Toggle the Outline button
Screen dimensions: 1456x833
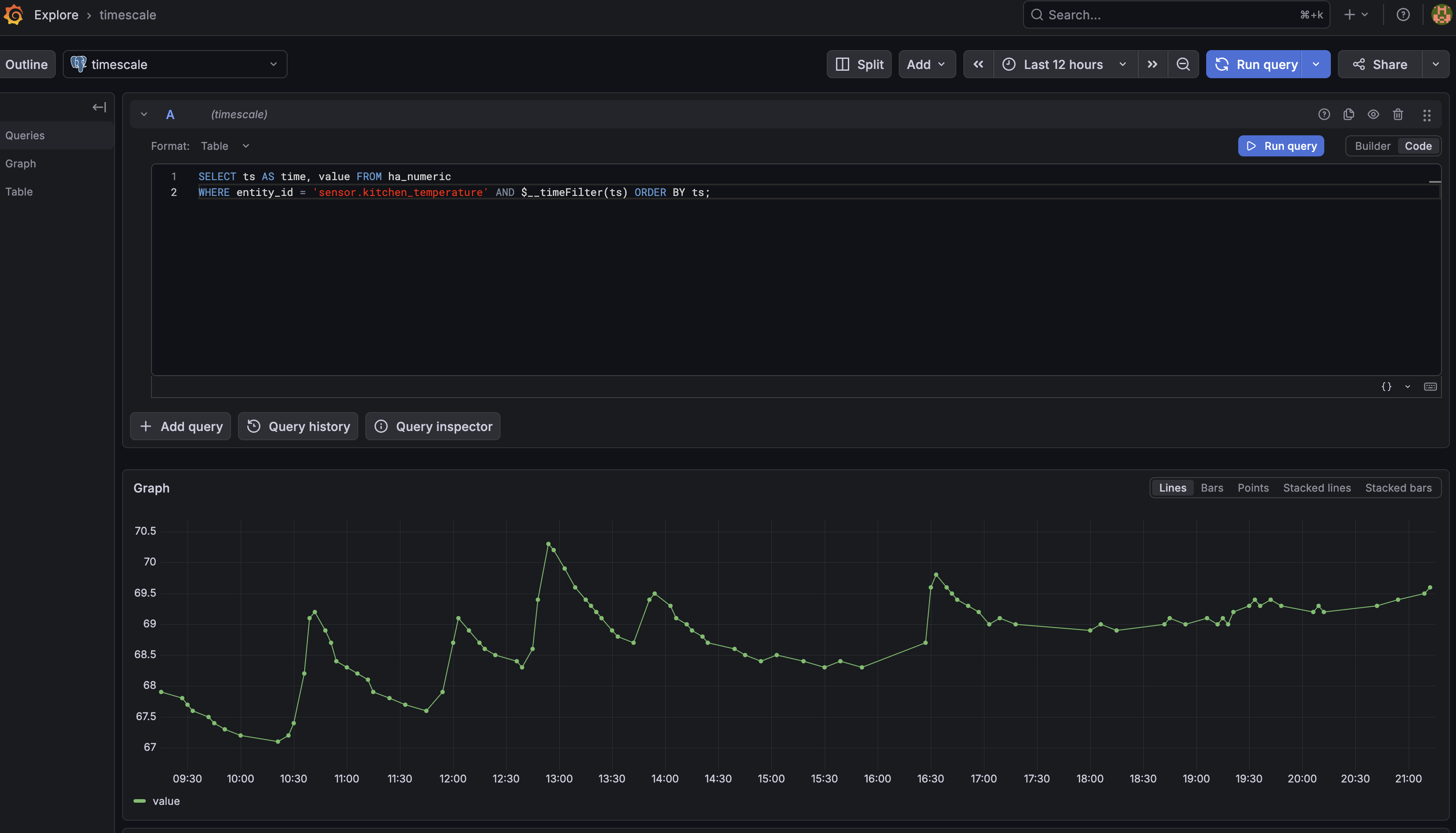[27, 64]
